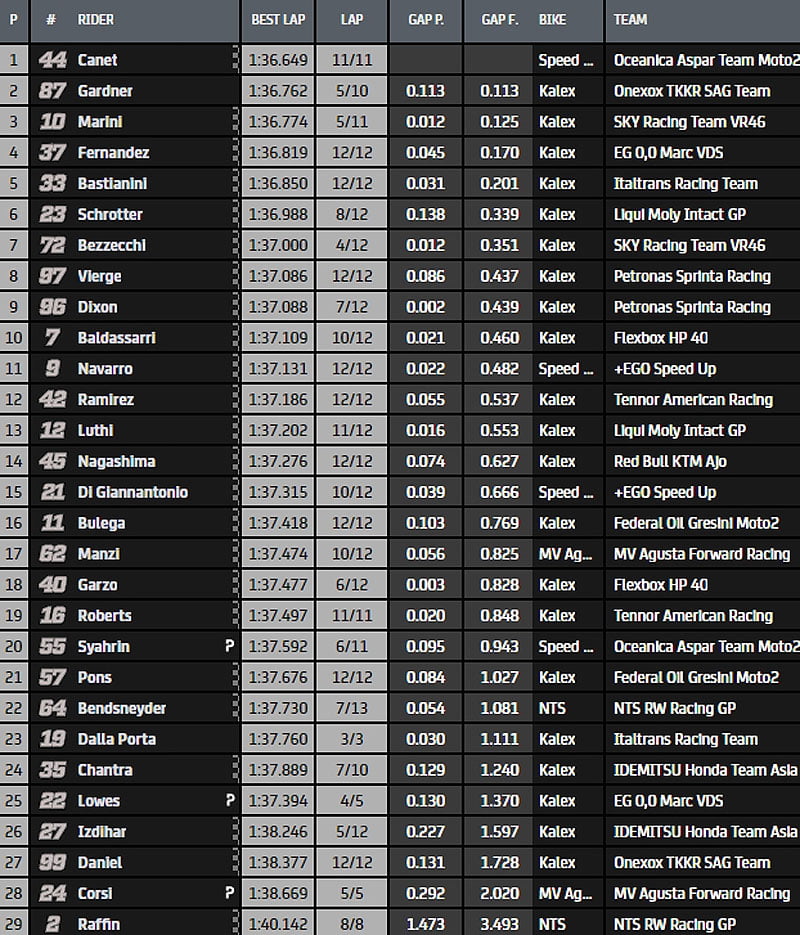Click the TEAM column header
The height and width of the screenshot is (935, 800).
(630, 19)
